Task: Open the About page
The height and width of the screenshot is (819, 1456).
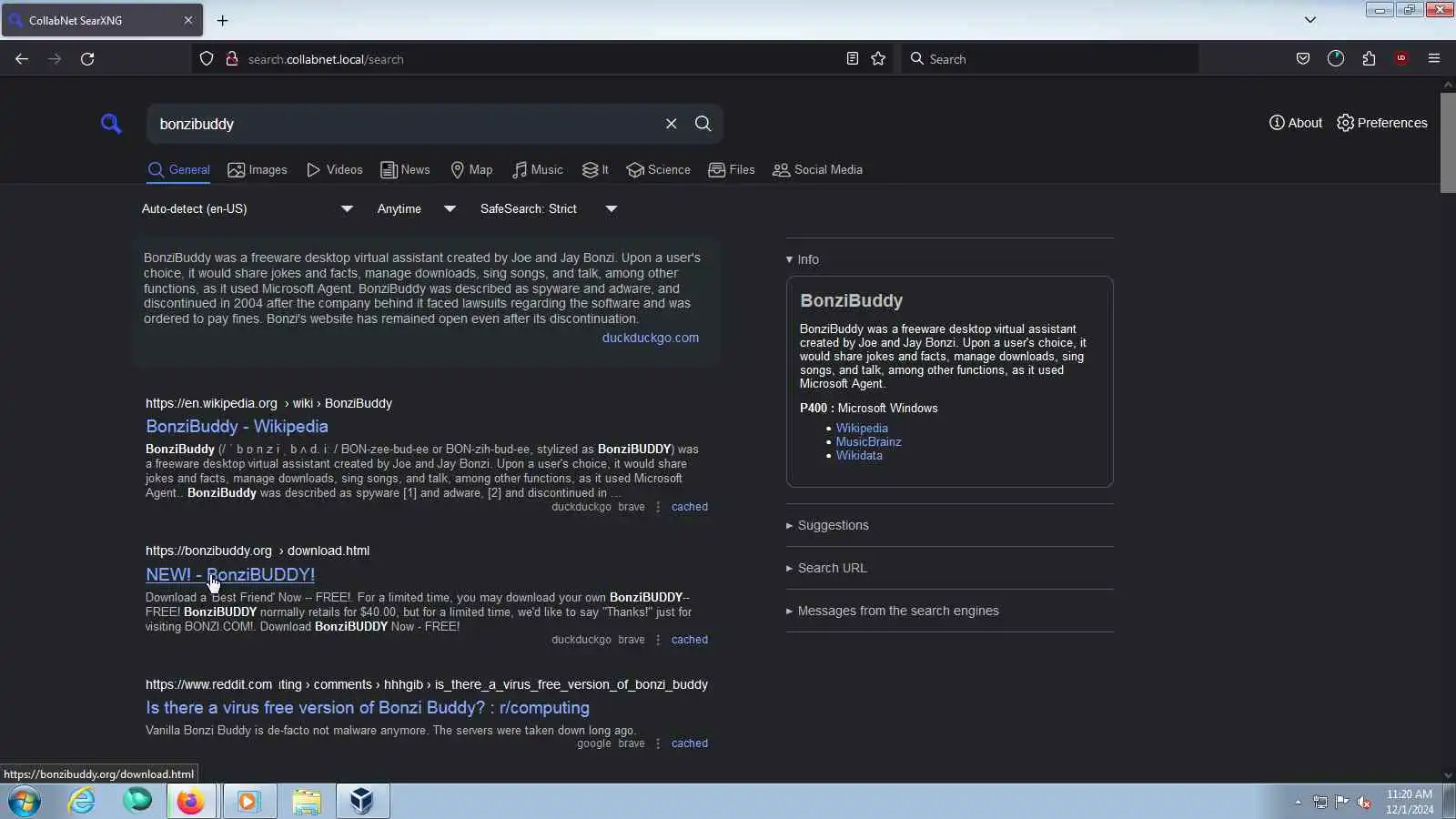Action: pyautogui.click(x=1296, y=123)
